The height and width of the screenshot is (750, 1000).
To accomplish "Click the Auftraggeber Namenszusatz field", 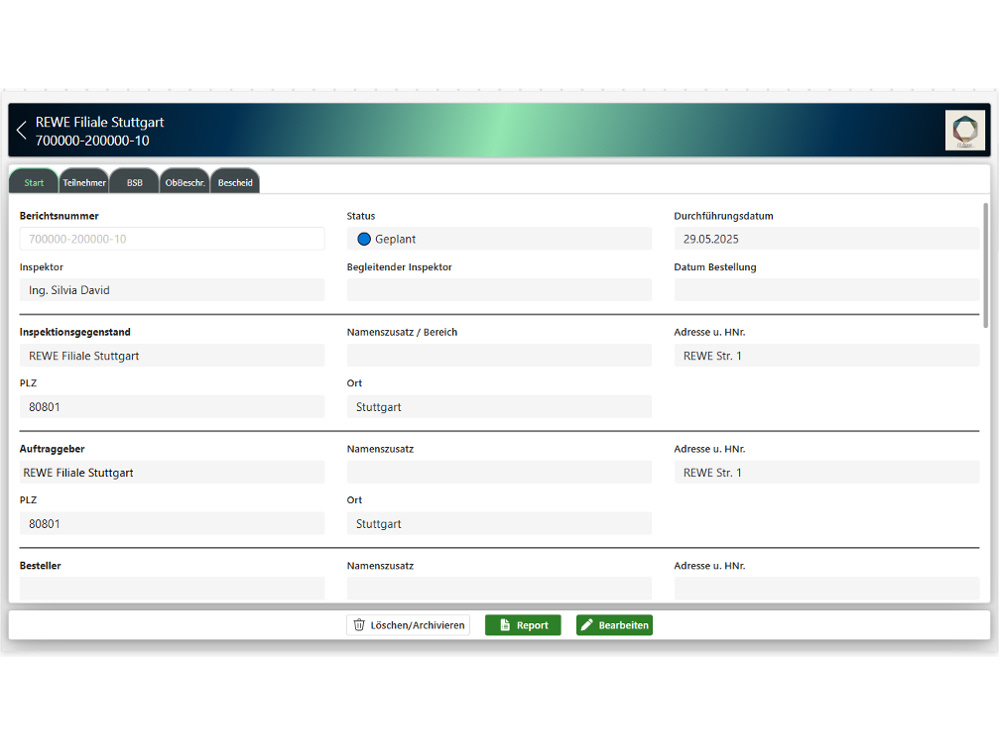I will pos(499,473).
